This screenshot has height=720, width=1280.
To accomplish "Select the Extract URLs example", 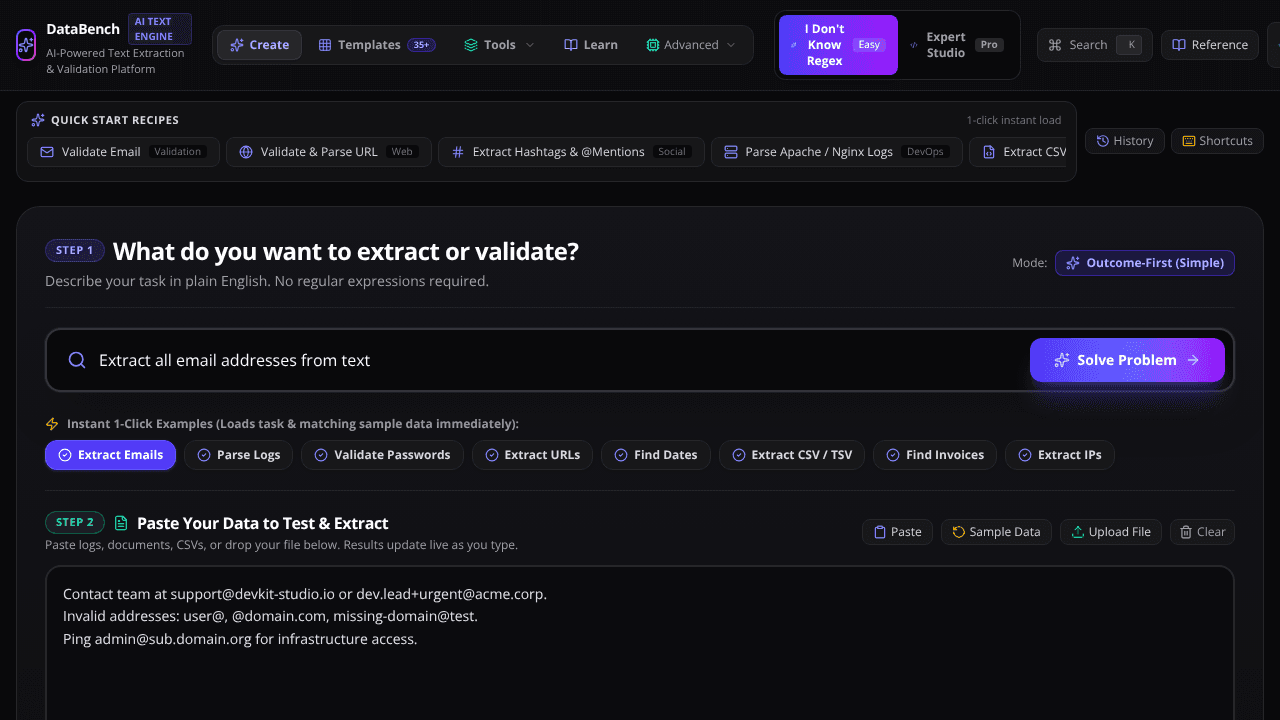I will (533, 455).
